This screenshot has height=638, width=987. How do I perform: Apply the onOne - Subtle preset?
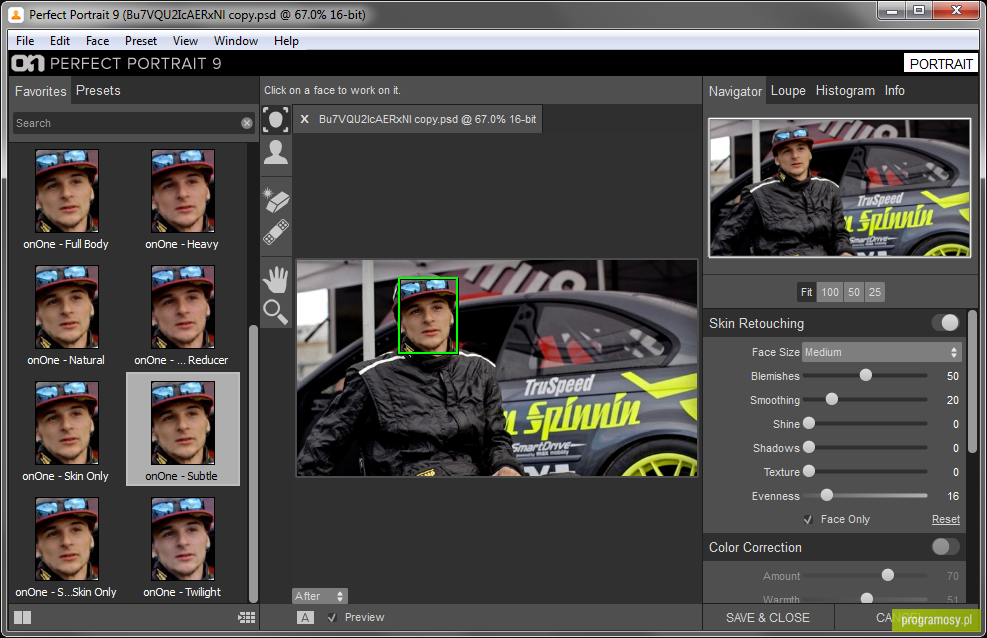[183, 429]
